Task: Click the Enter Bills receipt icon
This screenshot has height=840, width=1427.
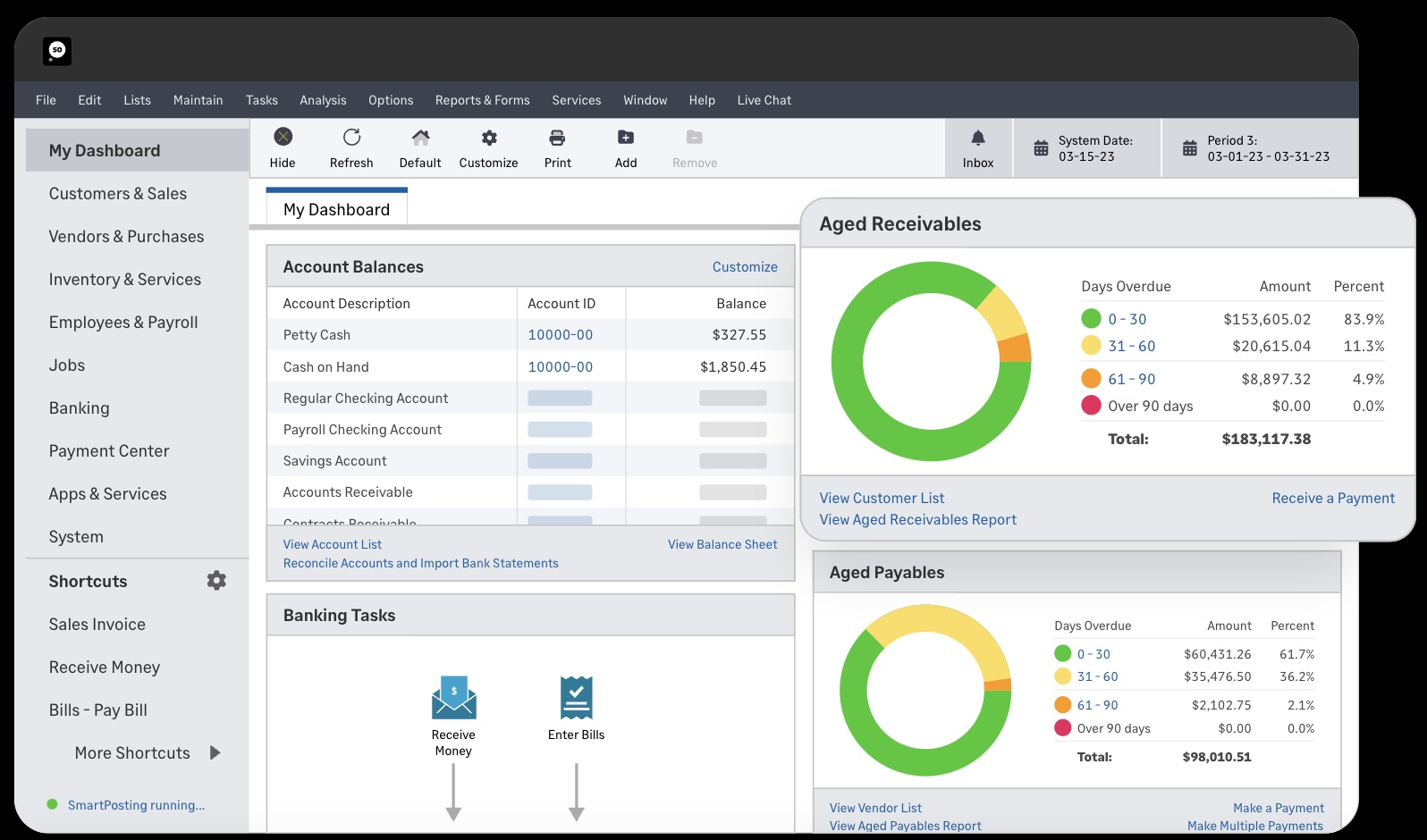Action: point(577,698)
